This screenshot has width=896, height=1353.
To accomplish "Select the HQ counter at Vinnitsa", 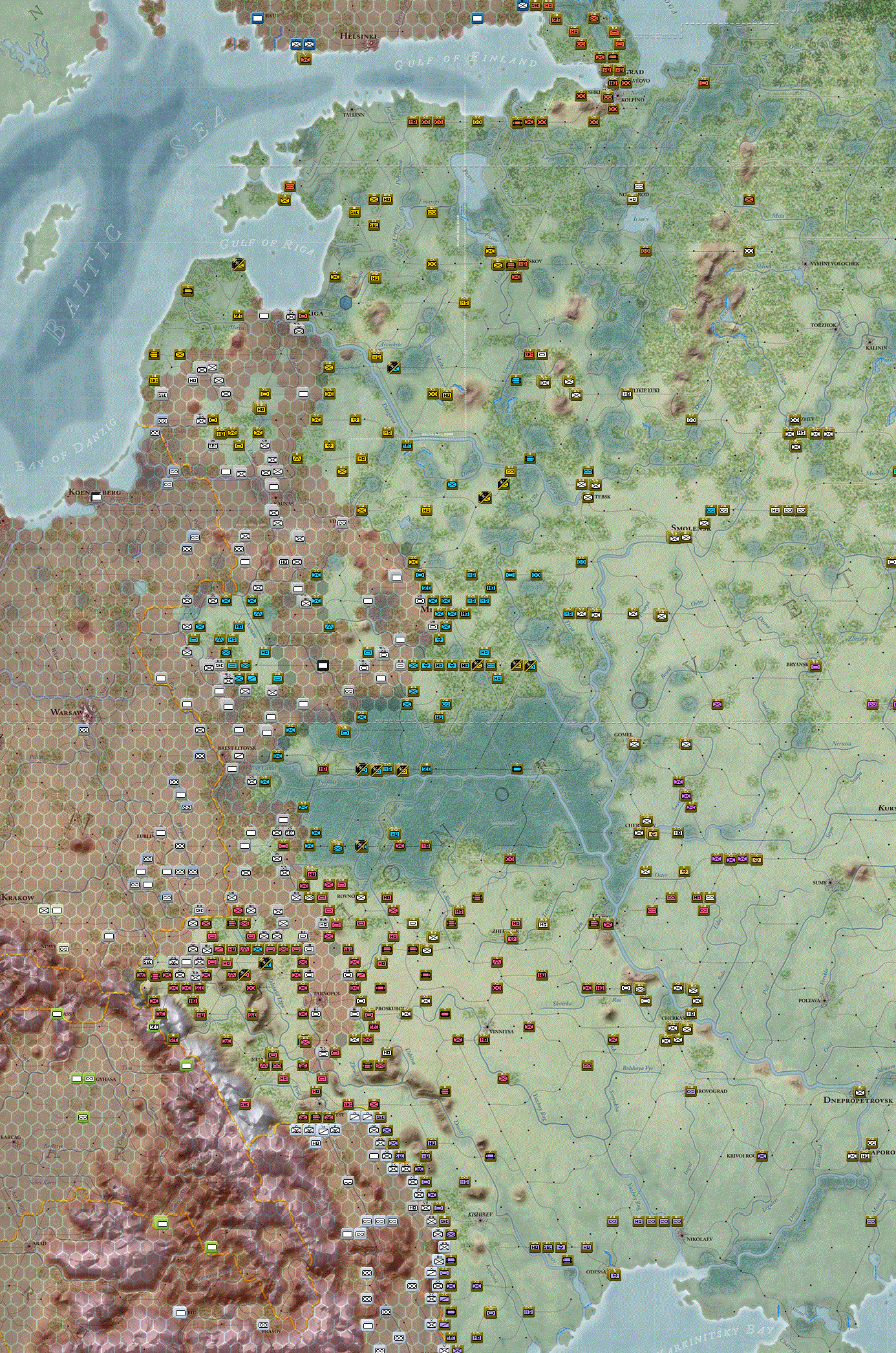I will click(x=484, y=1039).
